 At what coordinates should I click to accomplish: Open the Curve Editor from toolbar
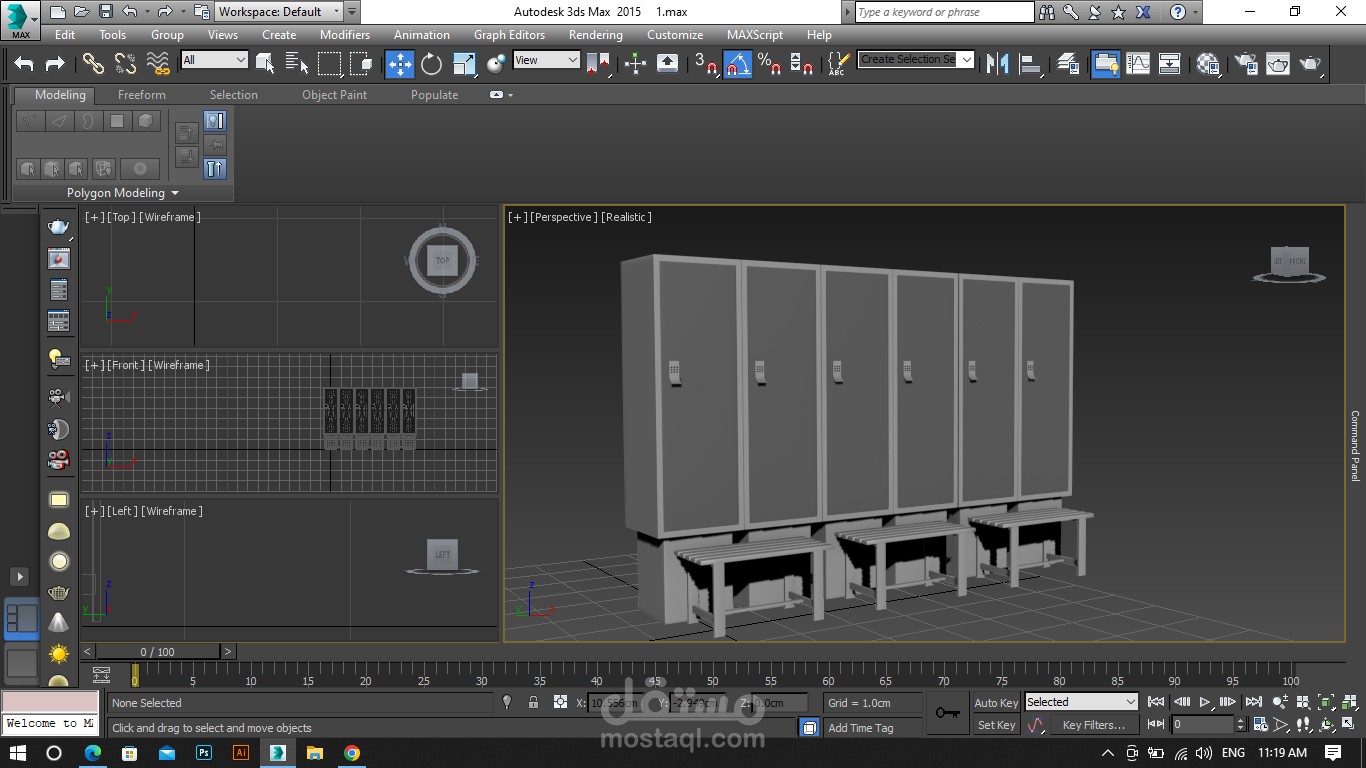1138,64
